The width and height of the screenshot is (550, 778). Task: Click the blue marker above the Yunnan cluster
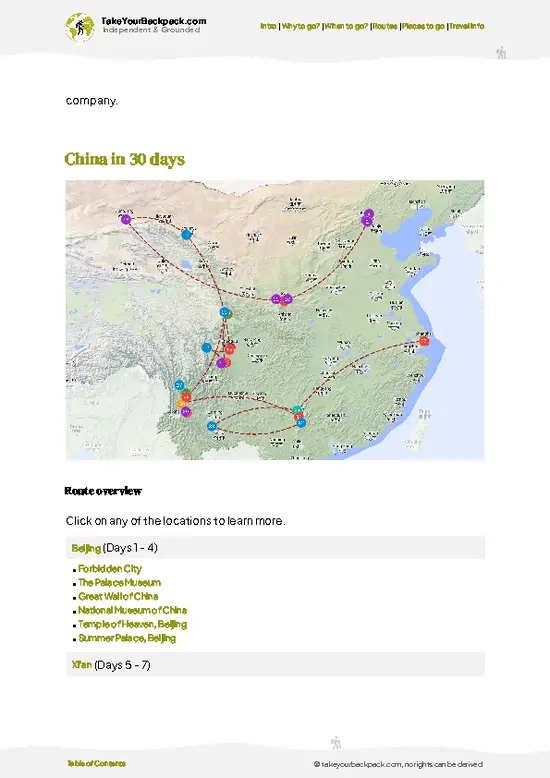[x=180, y=385]
